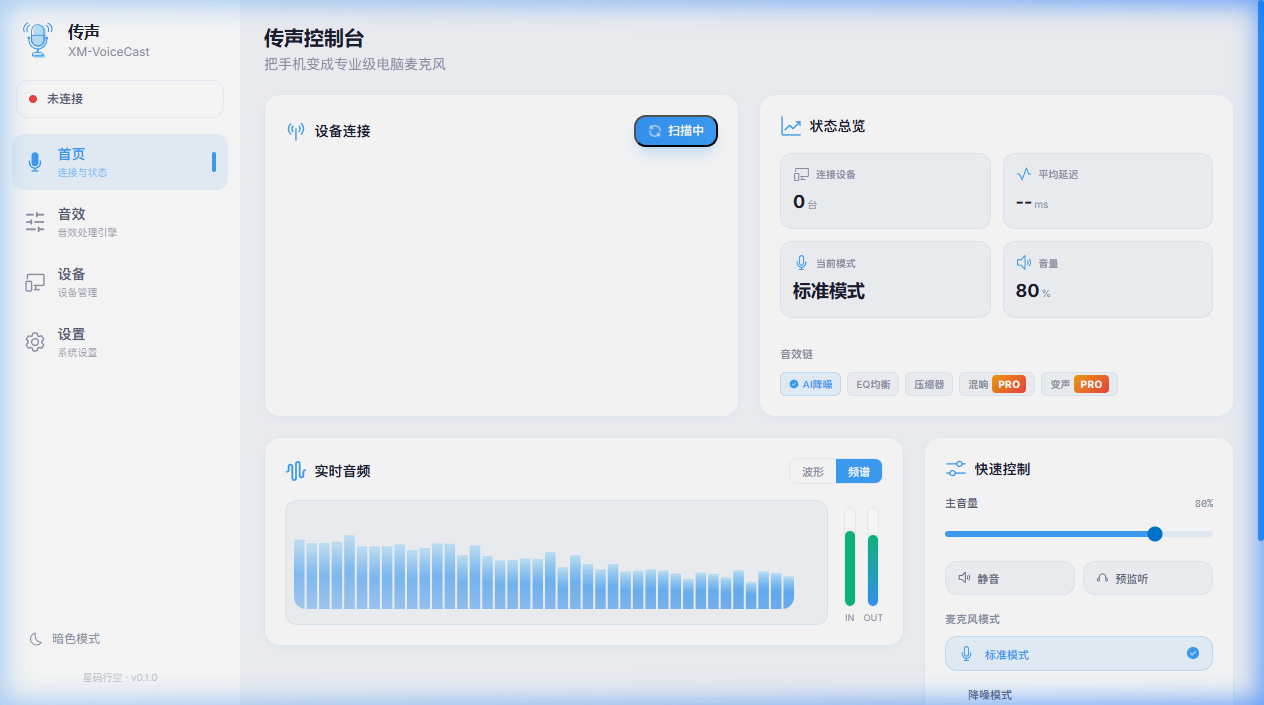Click the 80% volume value text
The image size is (1264, 705).
(x=1204, y=504)
